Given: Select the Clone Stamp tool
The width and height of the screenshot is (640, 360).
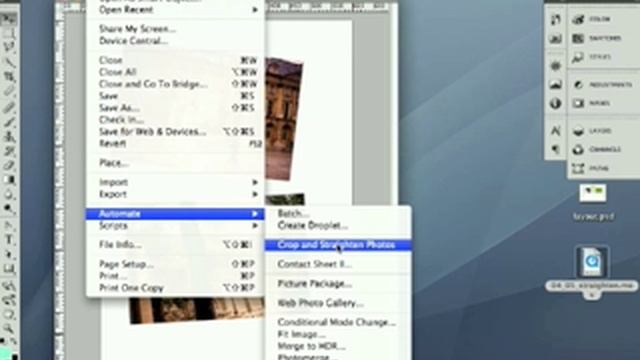Looking at the screenshot, I should coord(9,136).
